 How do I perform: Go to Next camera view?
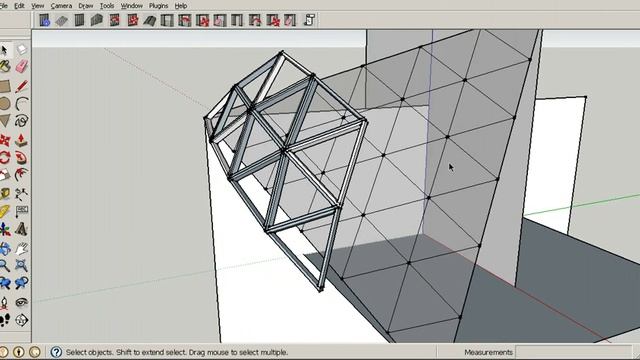(21, 283)
